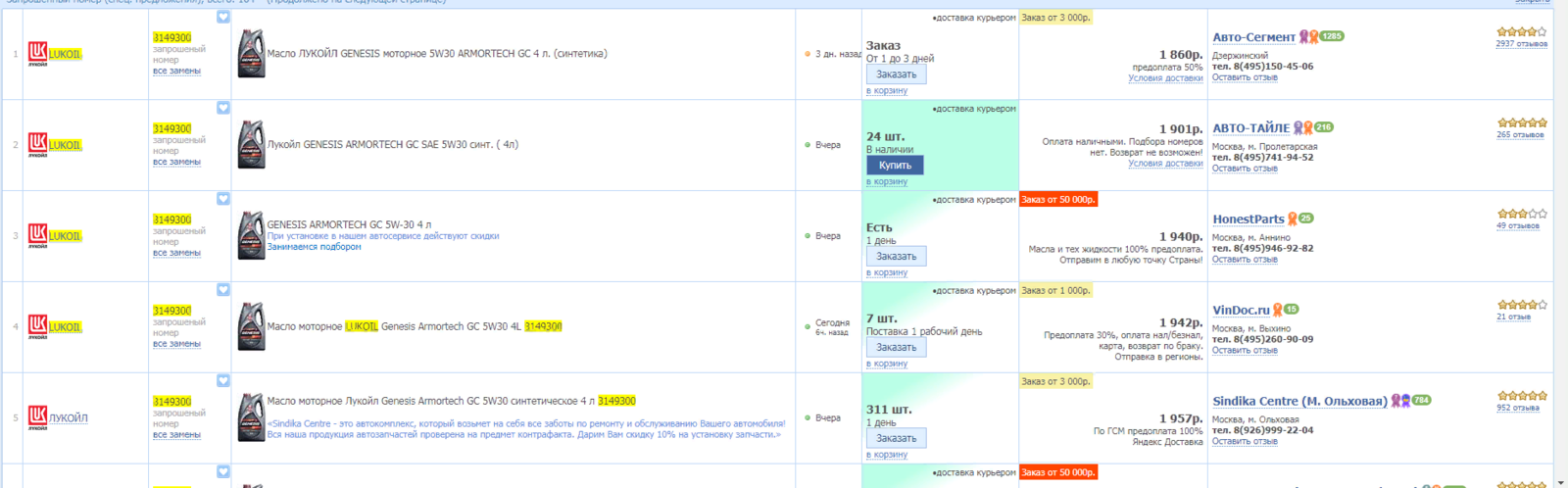1568x488 pixels.
Task: Open oil canister thumbnail in row 1
Action: point(251,54)
